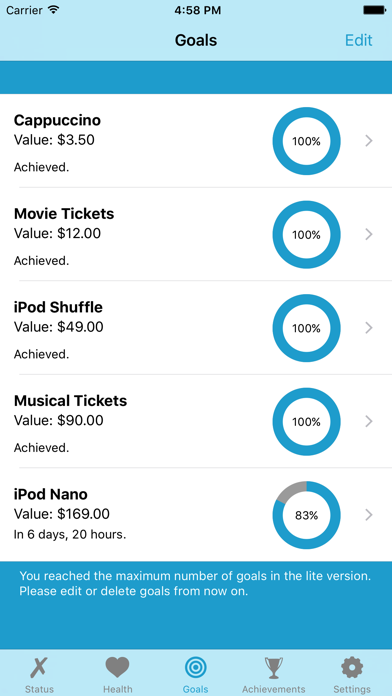The image size is (392, 696).
Task: Click the Cappuccino 100% progress ring
Action: click(x=306, y=141)
